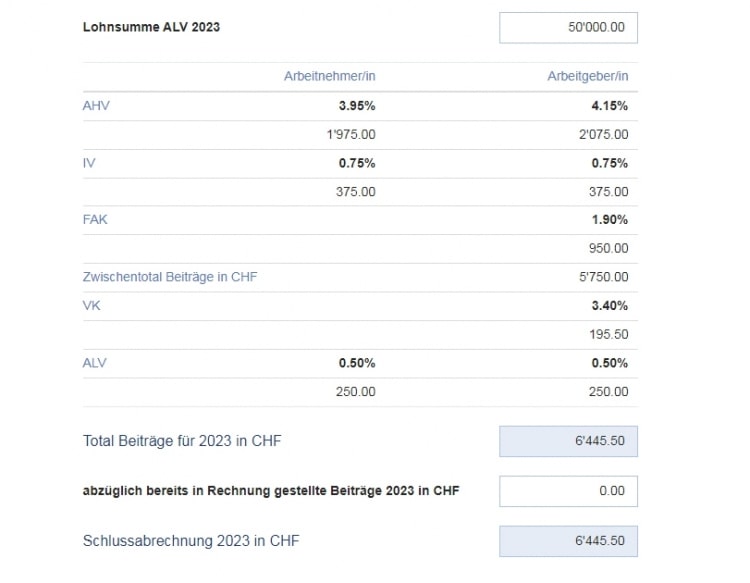Select the Total Beiträge für 2023 value box
This screenshot has width=750, height=583.
(x=568, y=441)
